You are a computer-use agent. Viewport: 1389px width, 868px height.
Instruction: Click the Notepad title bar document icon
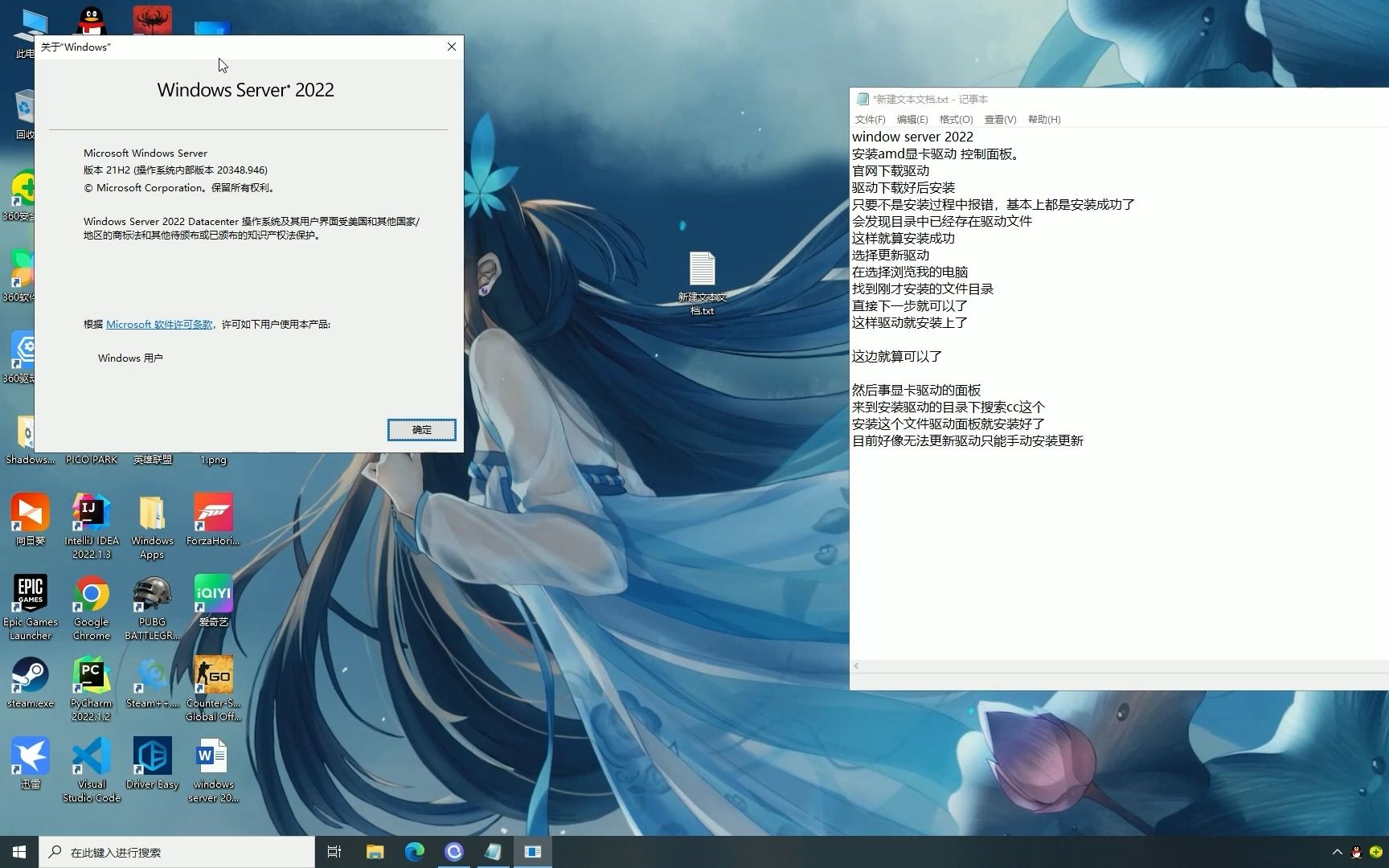pos(862,99)
